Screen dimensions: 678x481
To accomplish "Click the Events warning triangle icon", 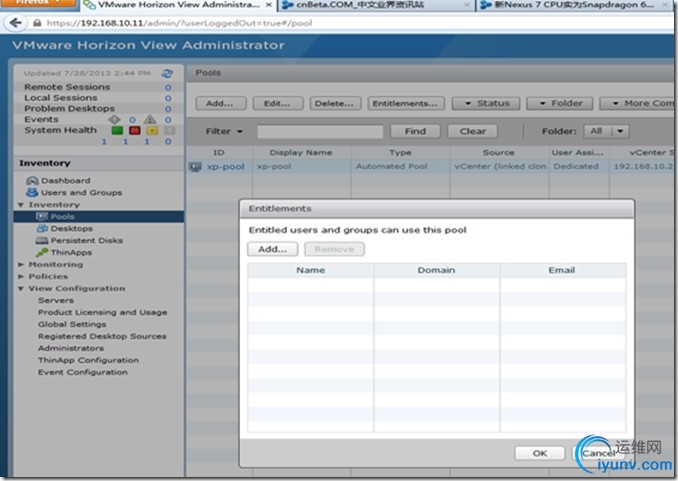I will (x=150, y=119).
